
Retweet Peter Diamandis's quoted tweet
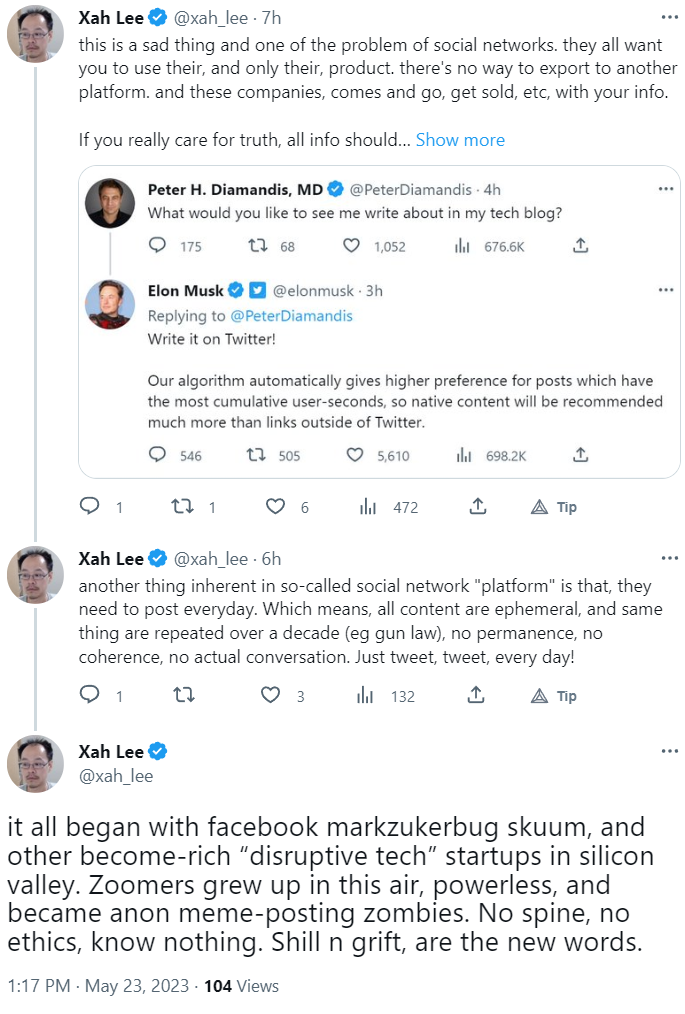(256, 246)
